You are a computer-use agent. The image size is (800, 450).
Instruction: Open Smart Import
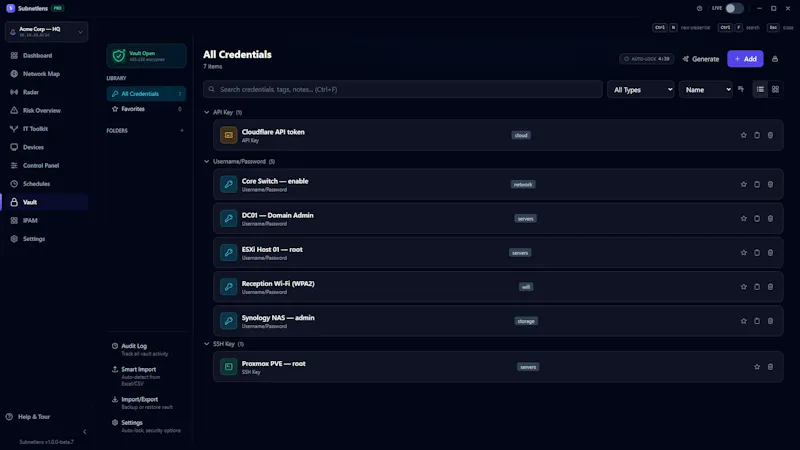146,376
